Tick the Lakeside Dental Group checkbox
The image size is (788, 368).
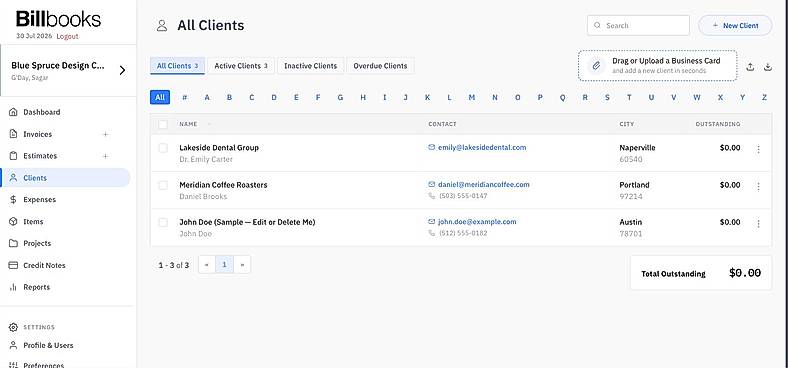click(x=163, y=148)
